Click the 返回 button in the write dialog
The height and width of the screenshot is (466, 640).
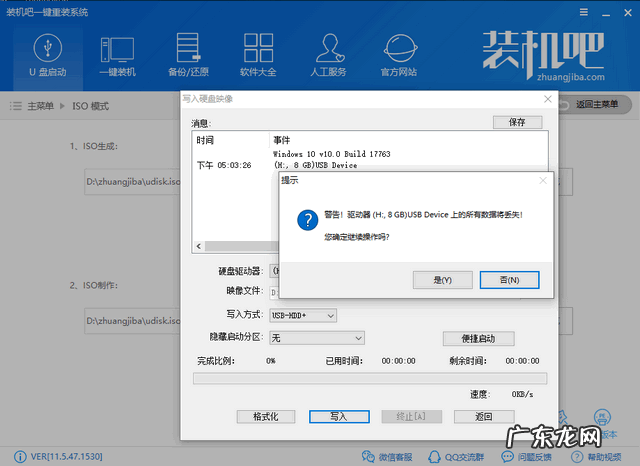484,417
